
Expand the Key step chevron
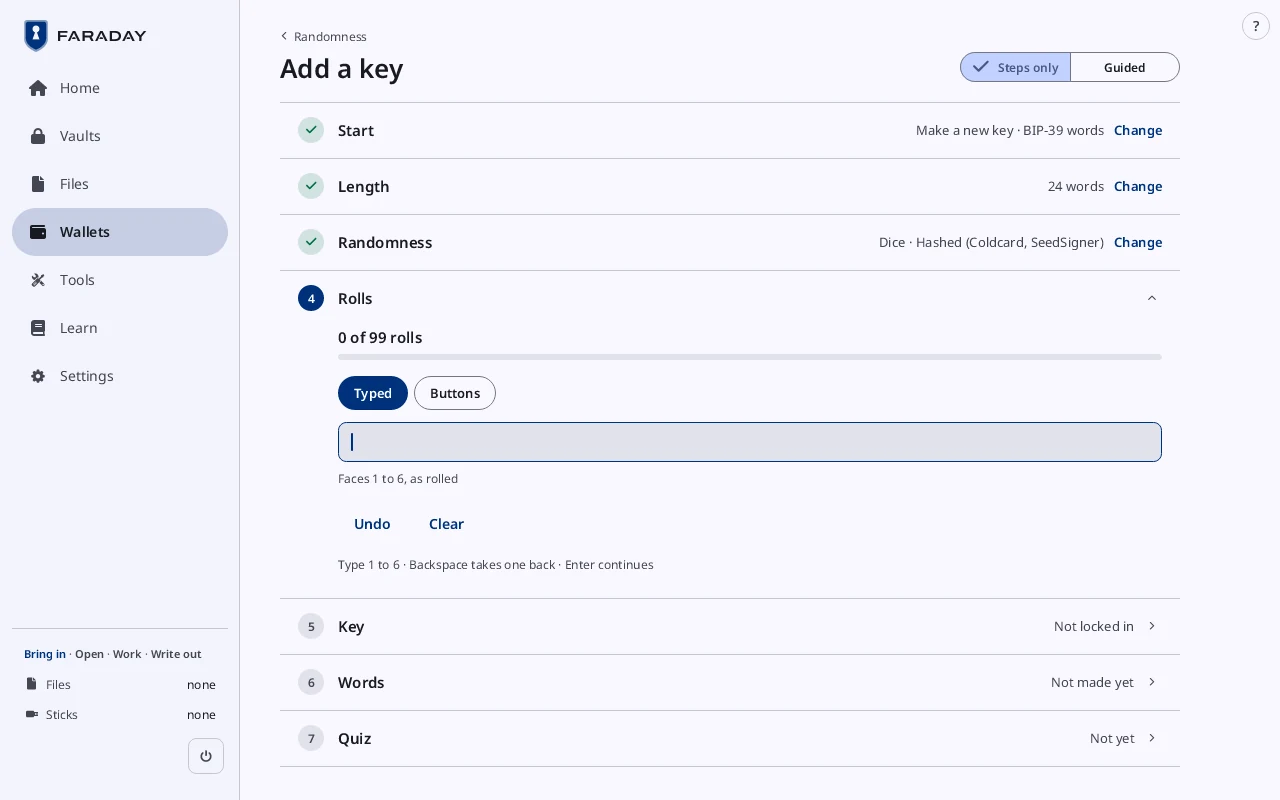click(1152, 626)
